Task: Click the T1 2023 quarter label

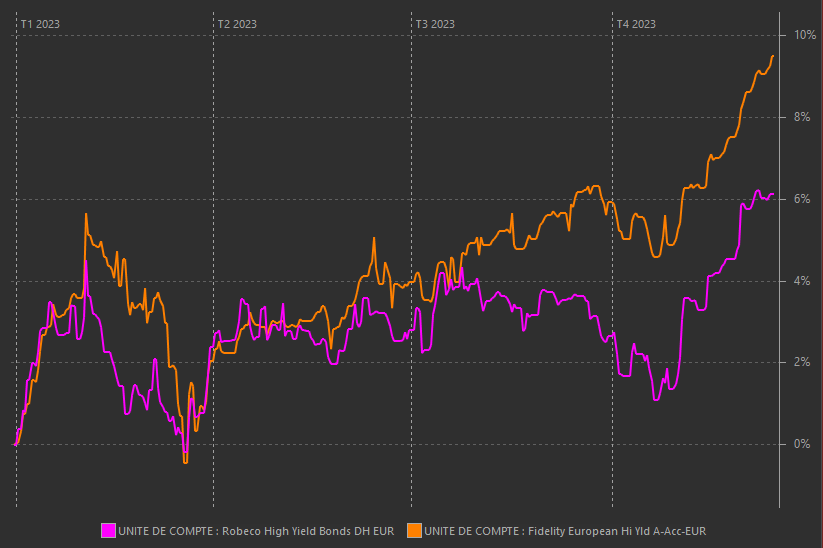Action: coord(40,24)
